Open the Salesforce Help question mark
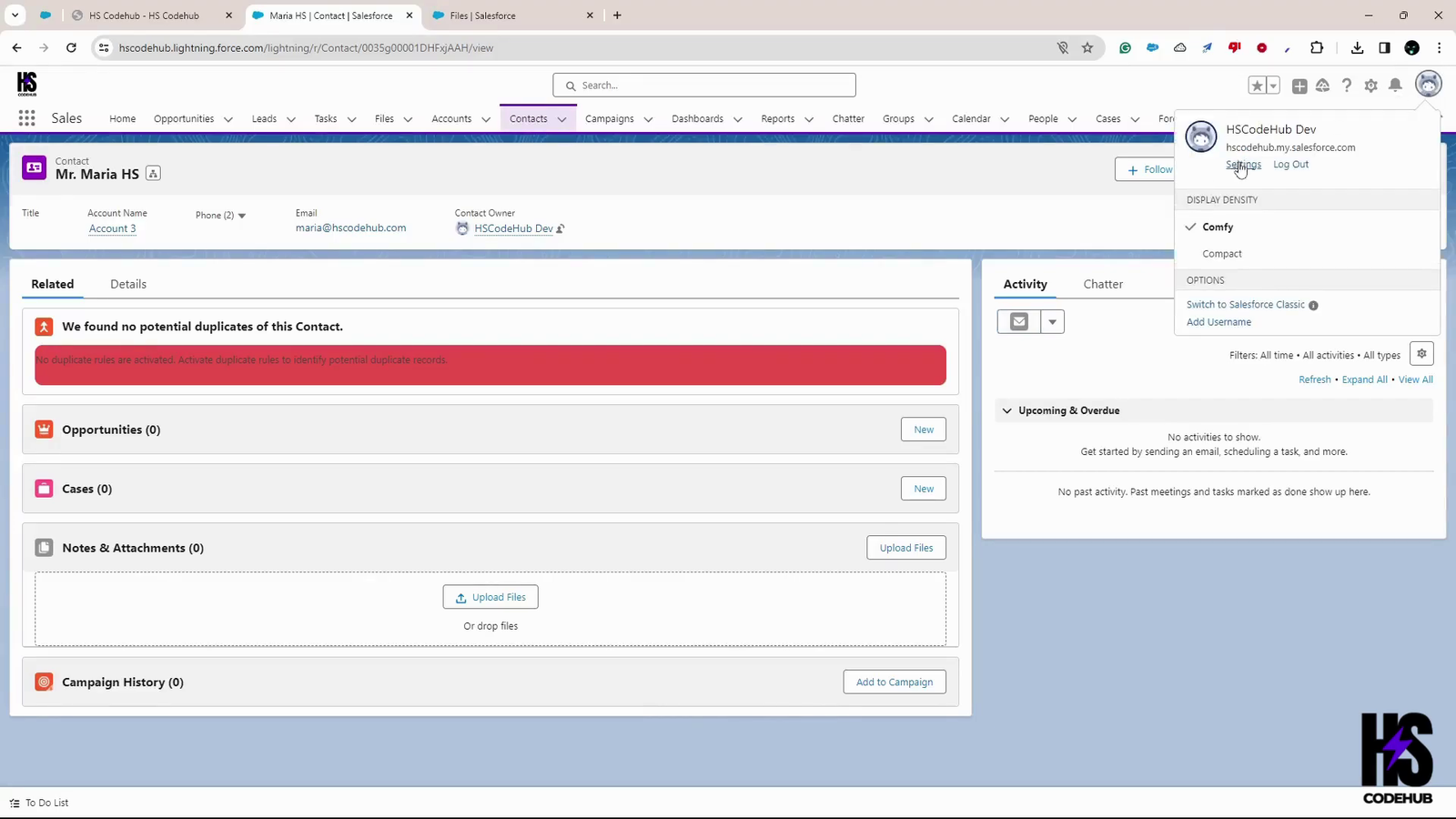The height and width of the screenshot is (819, 1456). 1347,86
